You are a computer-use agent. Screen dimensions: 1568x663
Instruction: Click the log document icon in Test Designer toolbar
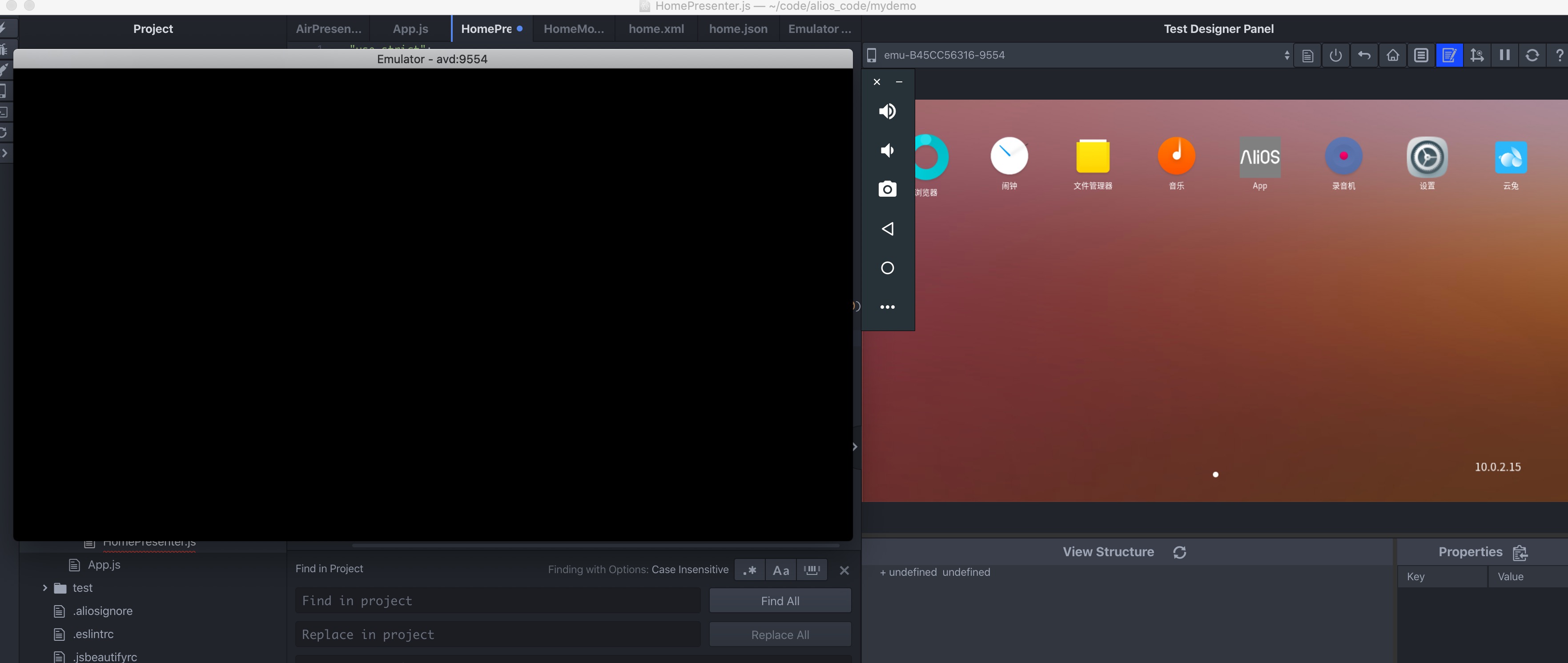point(1307,56)
